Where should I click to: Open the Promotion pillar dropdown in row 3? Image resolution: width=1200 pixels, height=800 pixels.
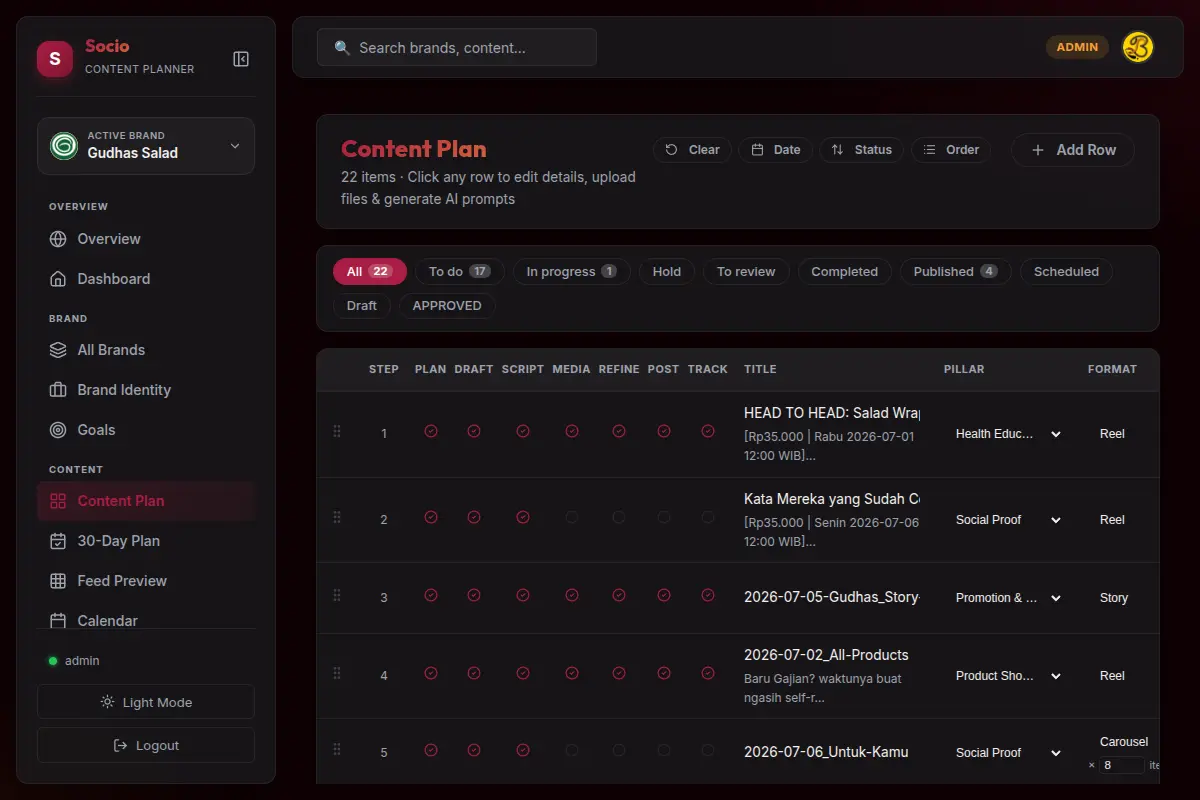coord(1008,598)
